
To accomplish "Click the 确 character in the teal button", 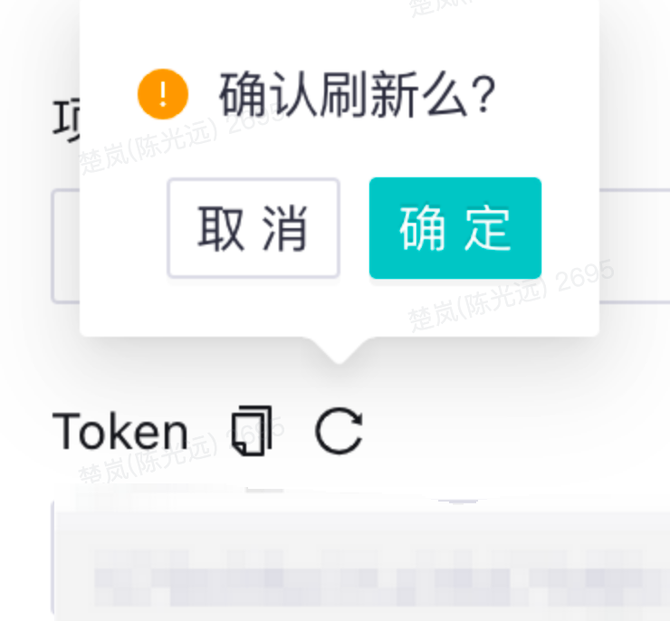I will click(422, 229).
